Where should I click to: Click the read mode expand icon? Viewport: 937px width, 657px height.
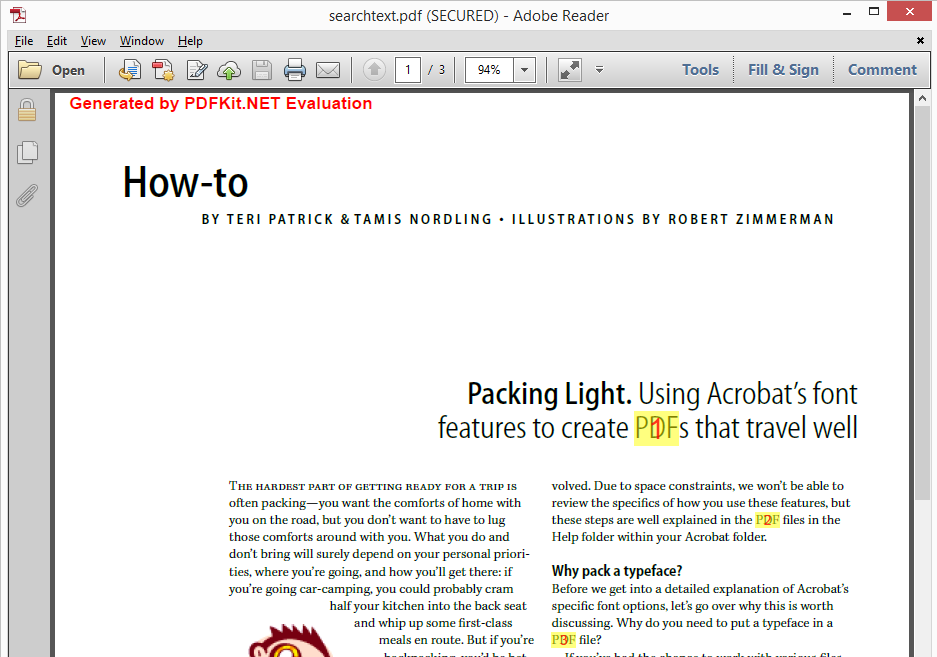tap(569, 70)
